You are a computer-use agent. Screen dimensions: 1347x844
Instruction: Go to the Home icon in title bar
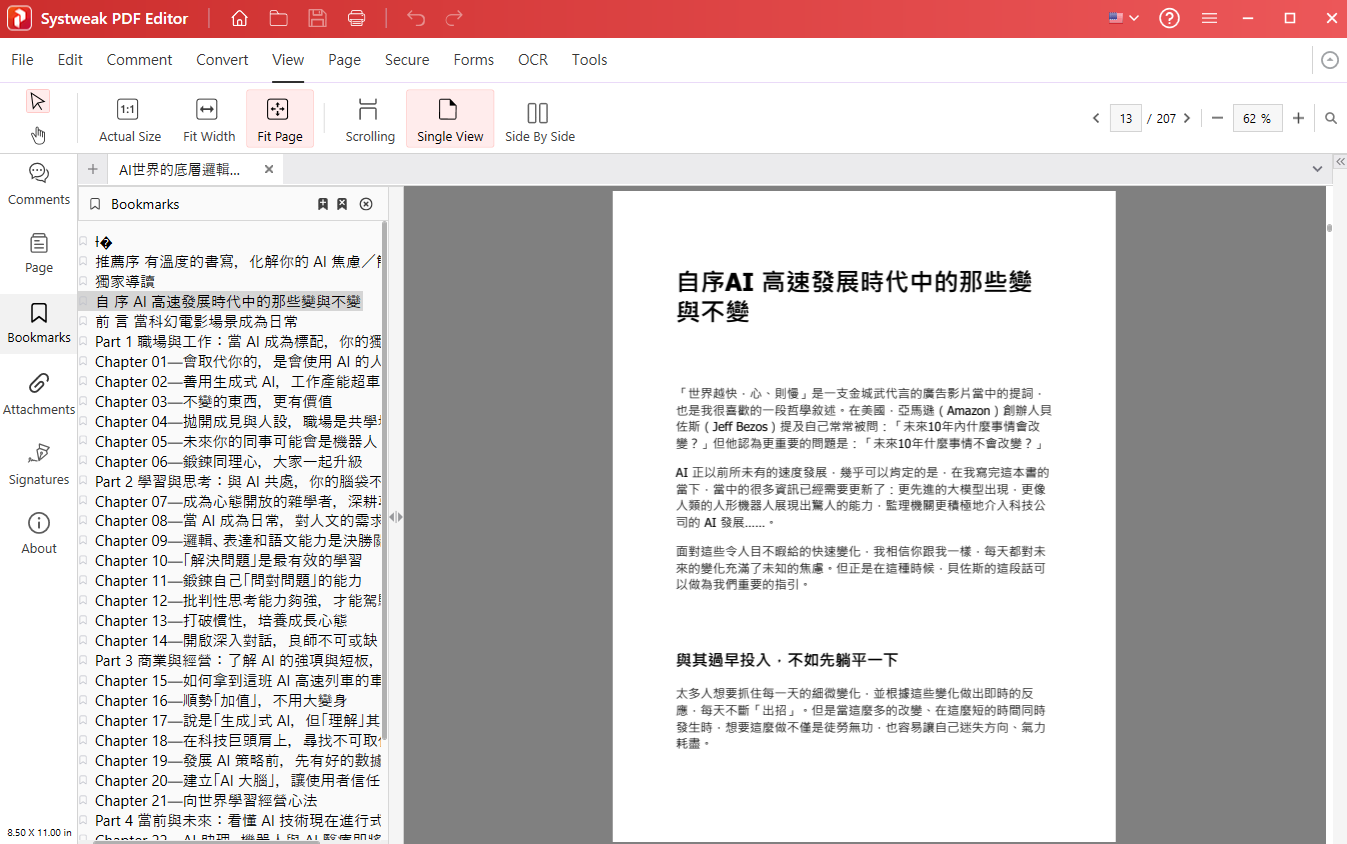(x=239, y=19)
